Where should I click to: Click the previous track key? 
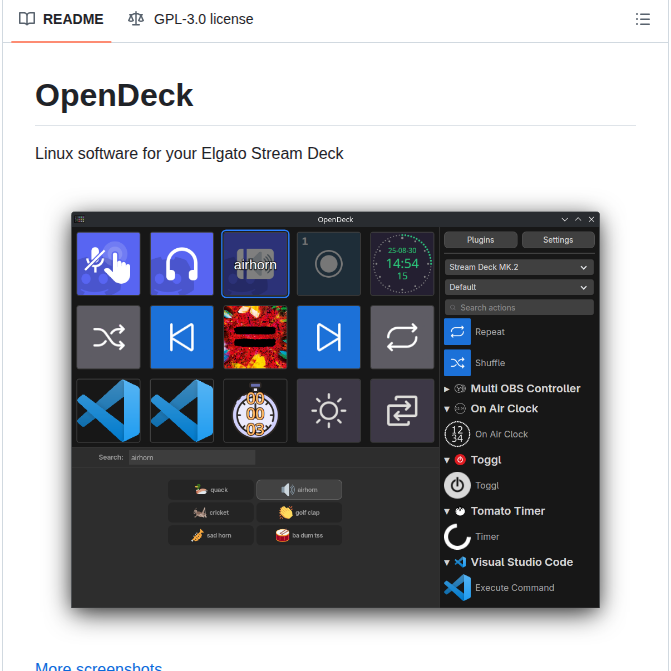tap(182, 337)
